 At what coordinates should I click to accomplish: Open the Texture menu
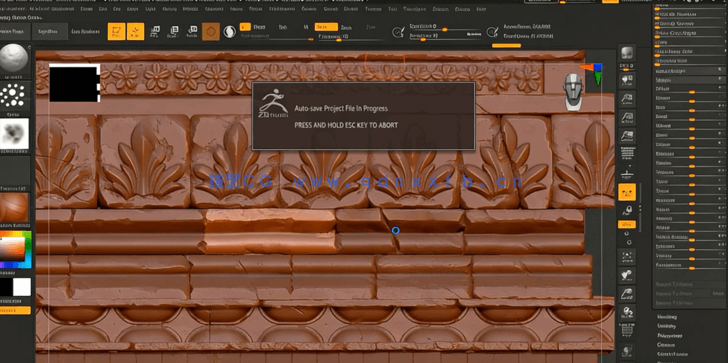[374, 9]
